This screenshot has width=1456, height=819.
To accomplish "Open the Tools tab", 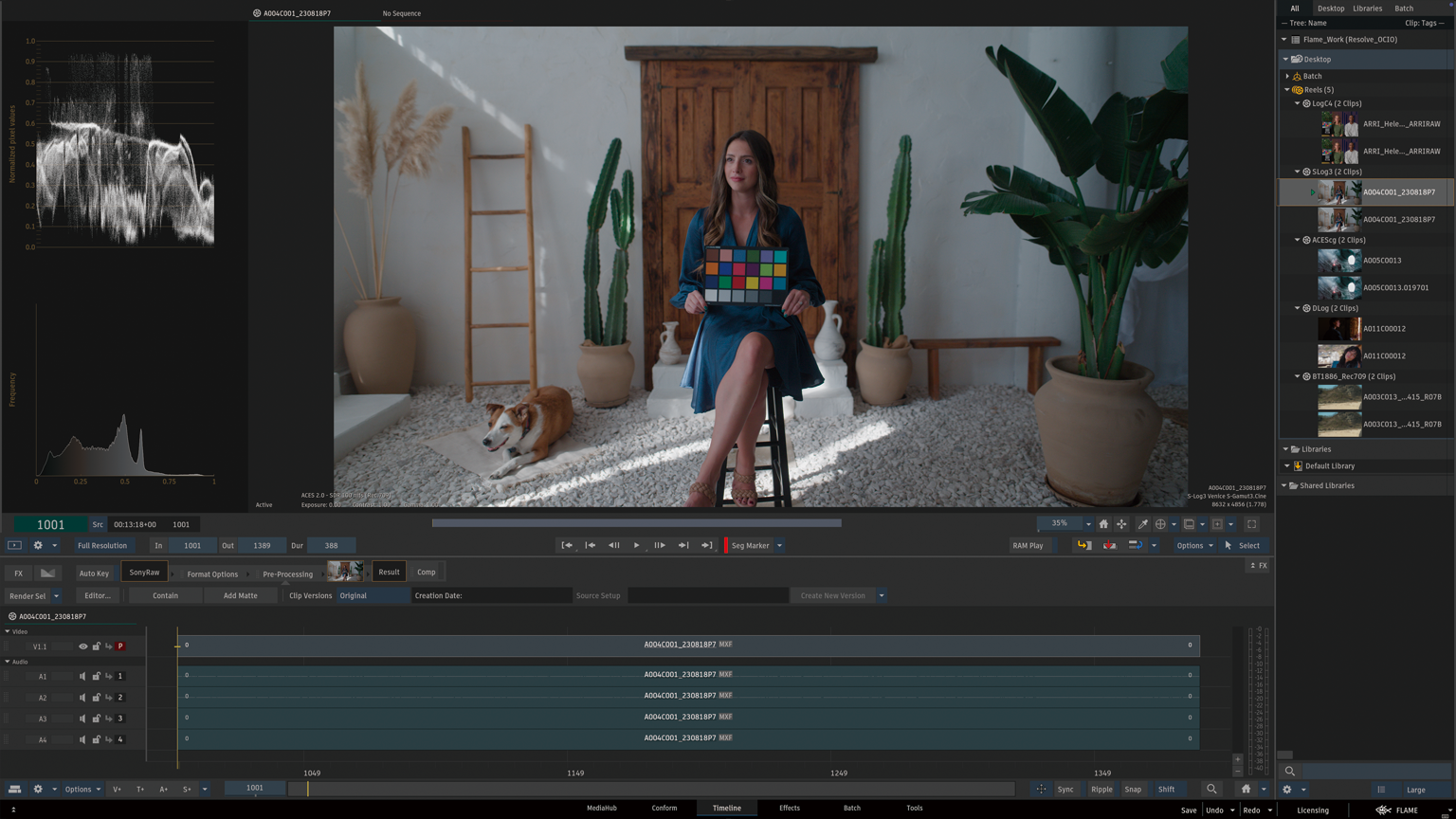I will click(914, 809).
